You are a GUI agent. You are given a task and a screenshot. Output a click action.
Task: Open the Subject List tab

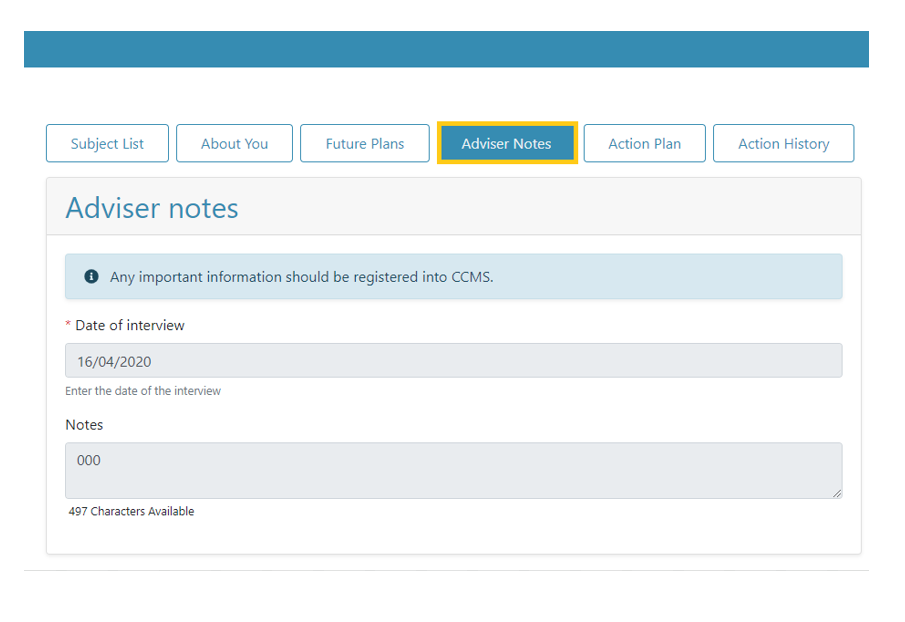coord(107,143)
